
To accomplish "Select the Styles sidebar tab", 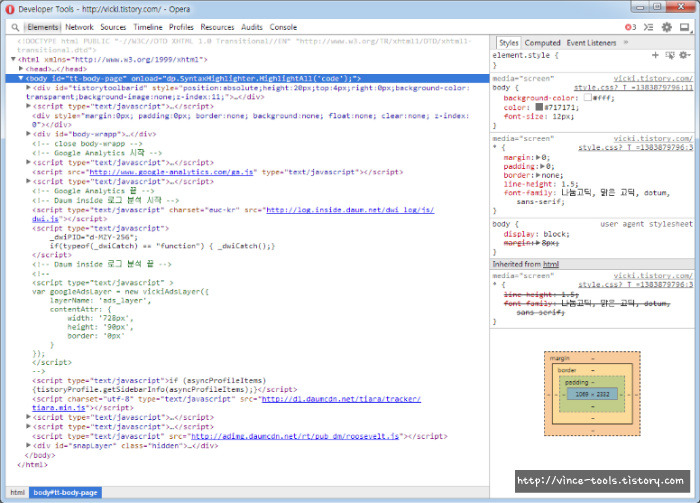I will point(508,43).
